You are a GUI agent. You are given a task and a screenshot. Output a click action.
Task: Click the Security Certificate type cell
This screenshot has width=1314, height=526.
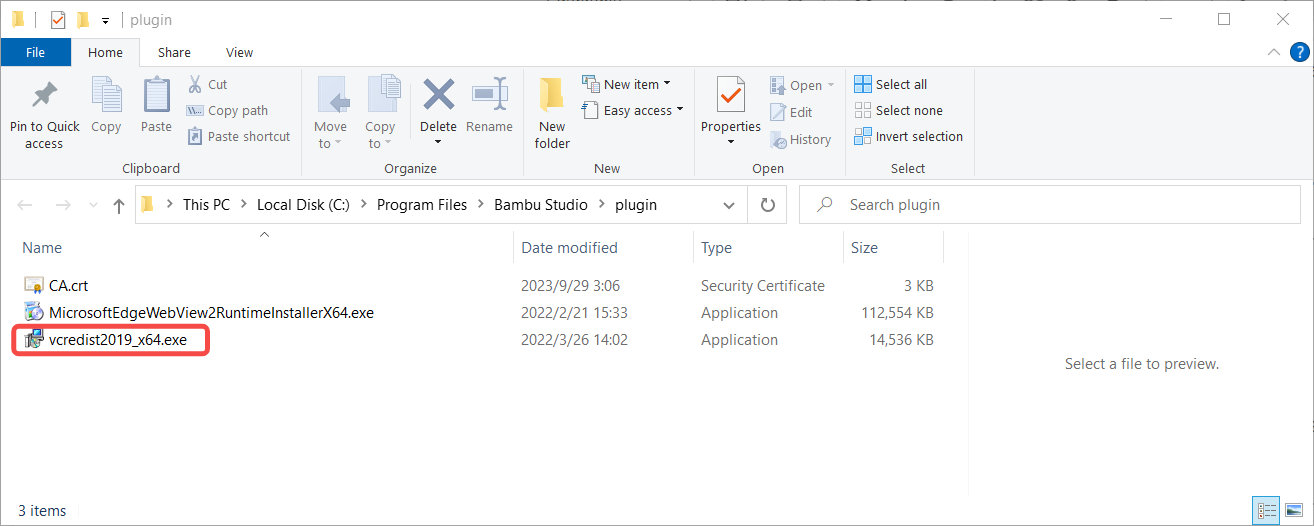[x=763, y=286]
